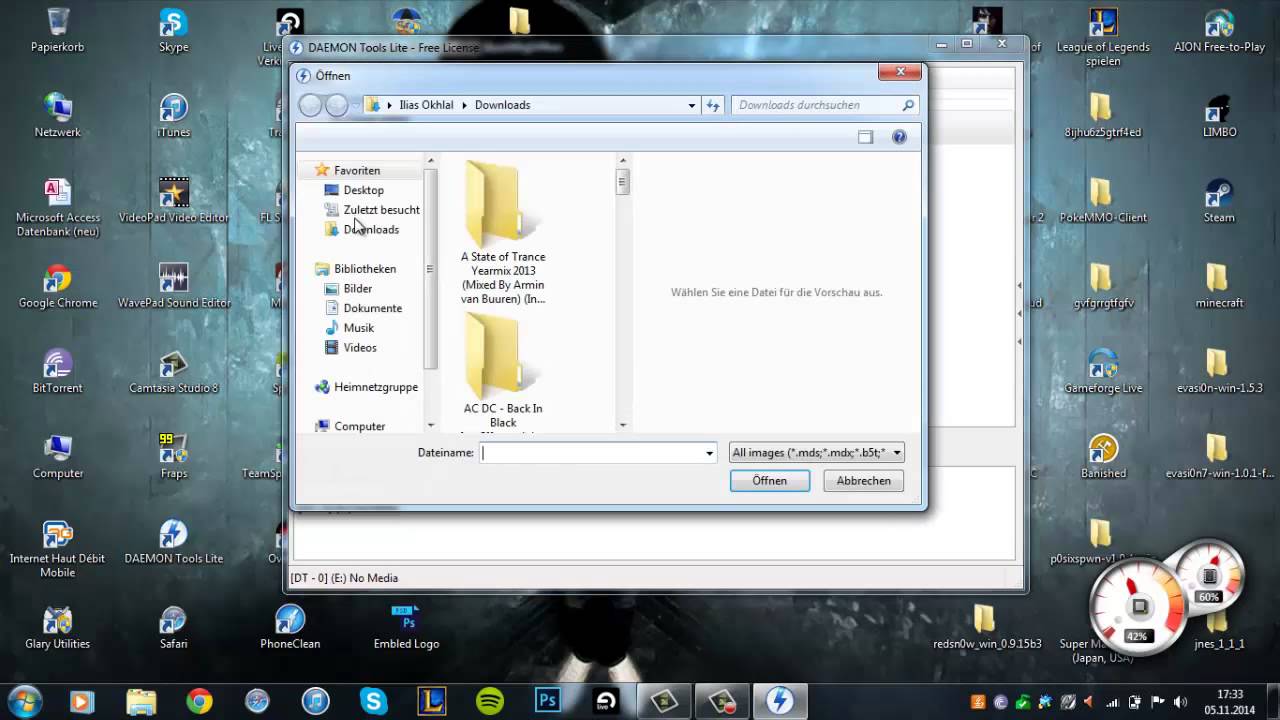Viewport: 1280px width, 720px height.
Task: Click the back navigation arrow in dialog
Action: click(x=311, y=105)
